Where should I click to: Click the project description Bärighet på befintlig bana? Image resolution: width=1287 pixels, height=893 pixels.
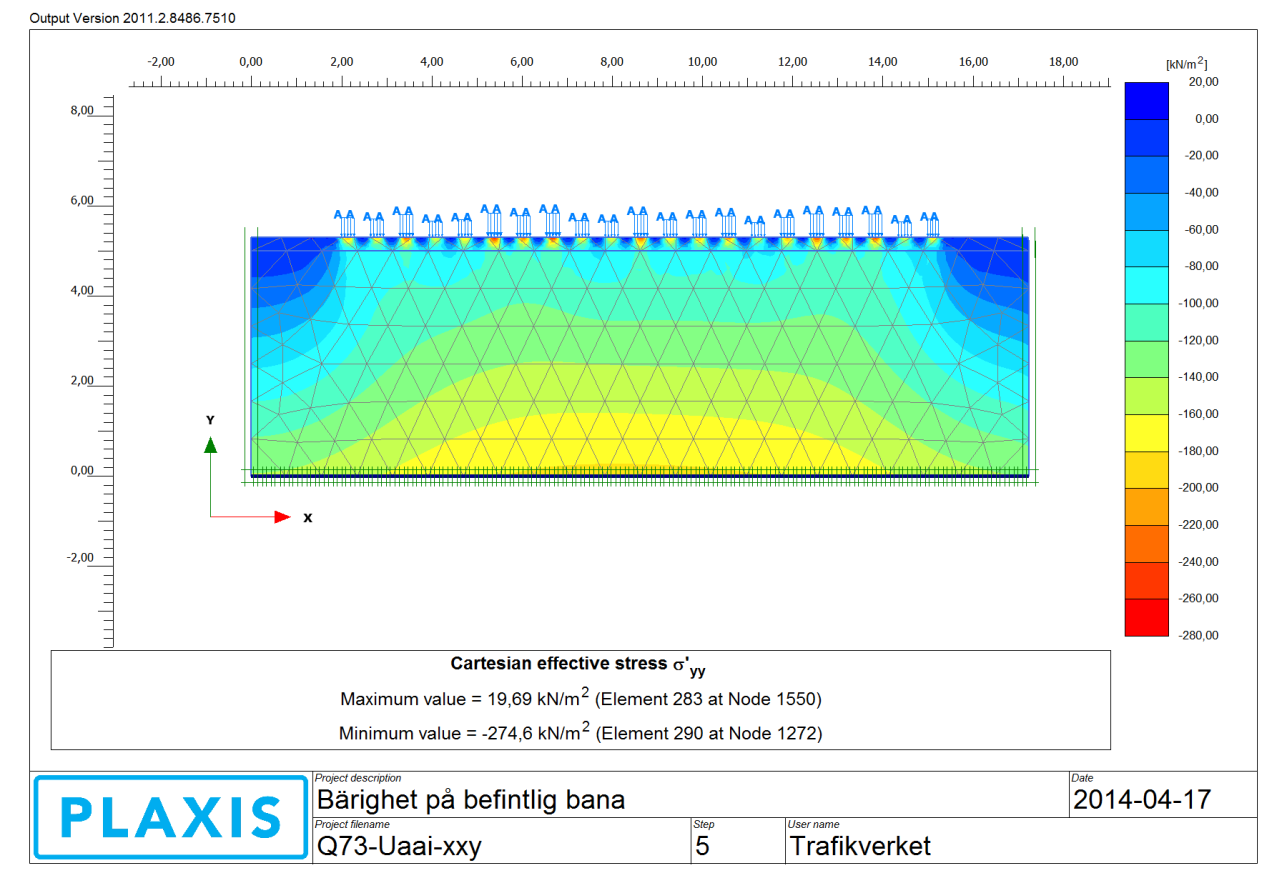[470, 800]
